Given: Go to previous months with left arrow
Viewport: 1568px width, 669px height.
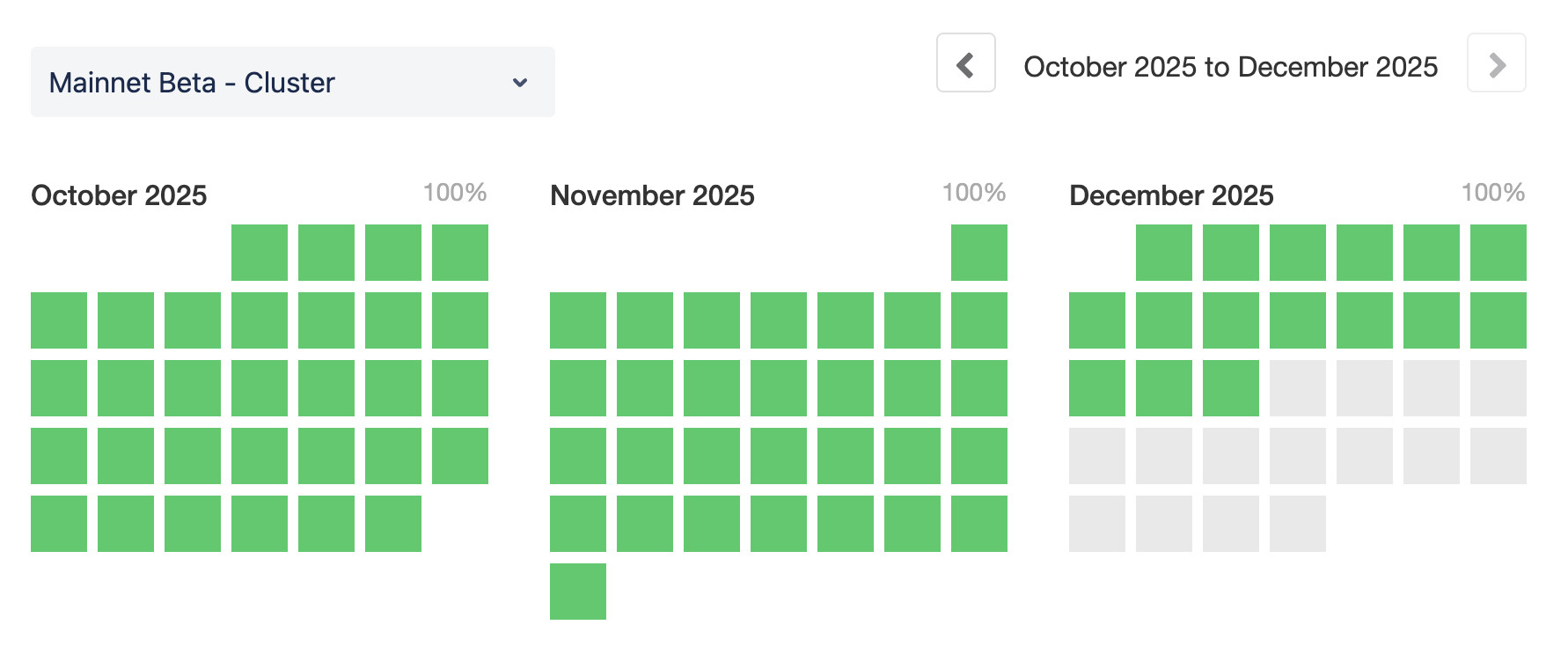Looking at the screenshot, I should [x=965, y=63].
